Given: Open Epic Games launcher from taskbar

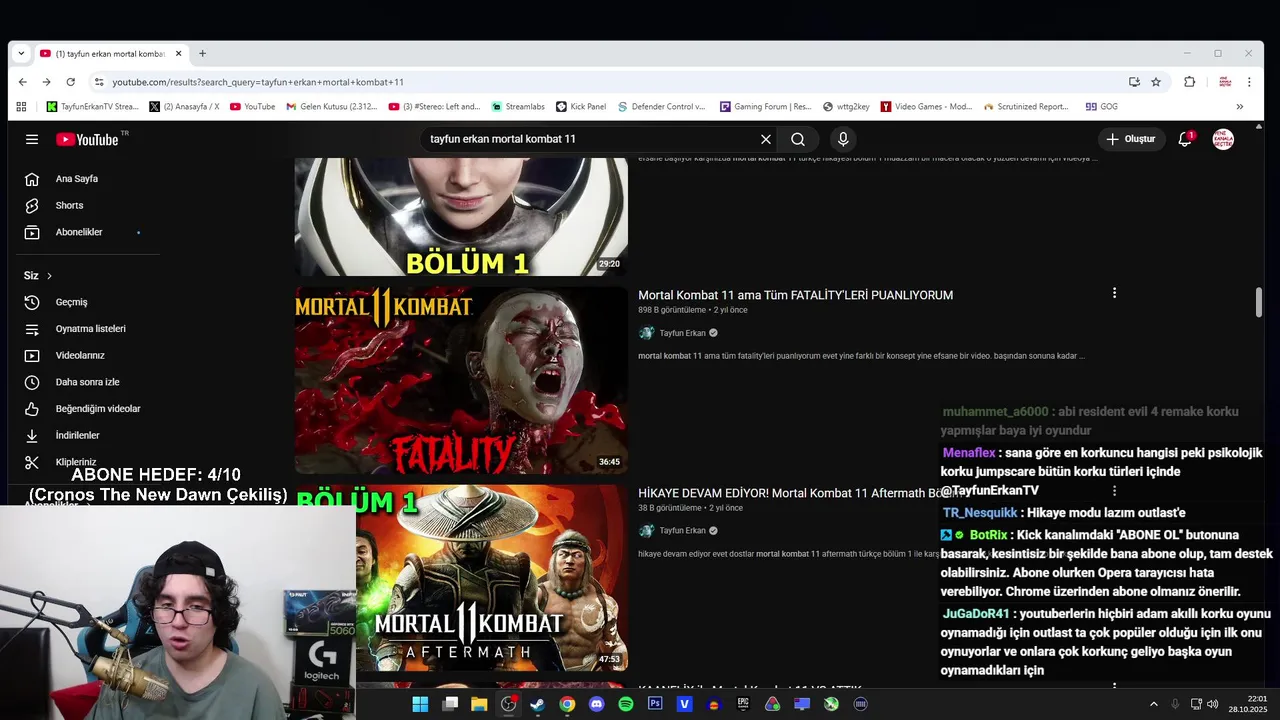Looking at the screenshot, I should [743, 704].
